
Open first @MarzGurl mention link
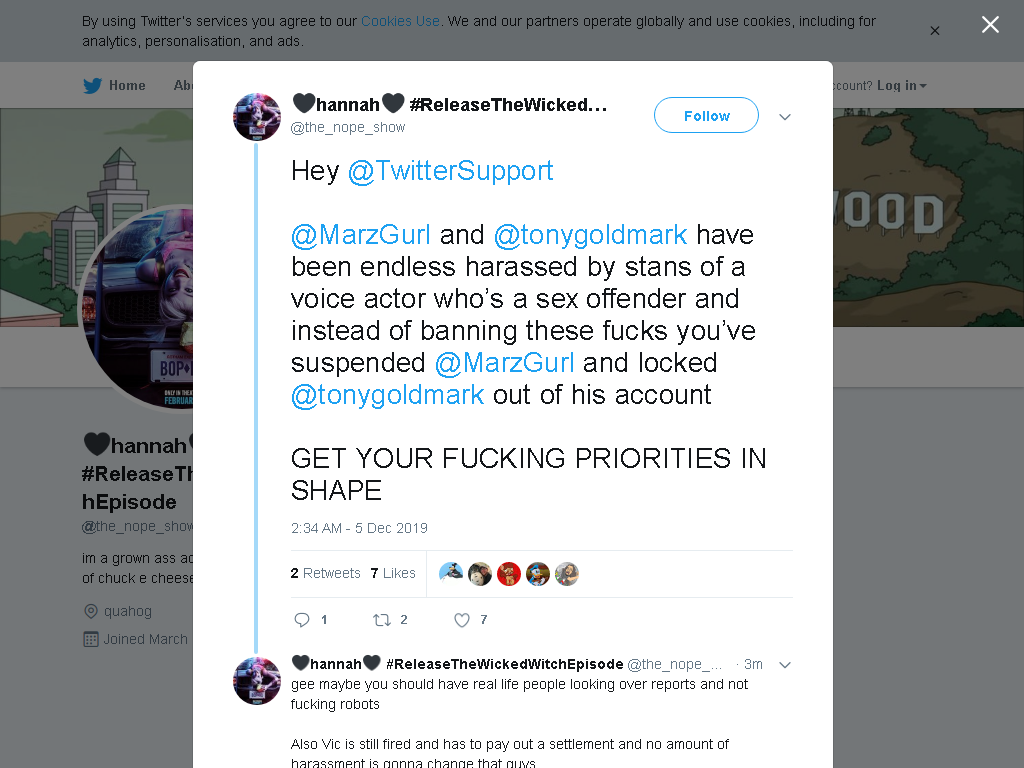click(x=360, y=234)
